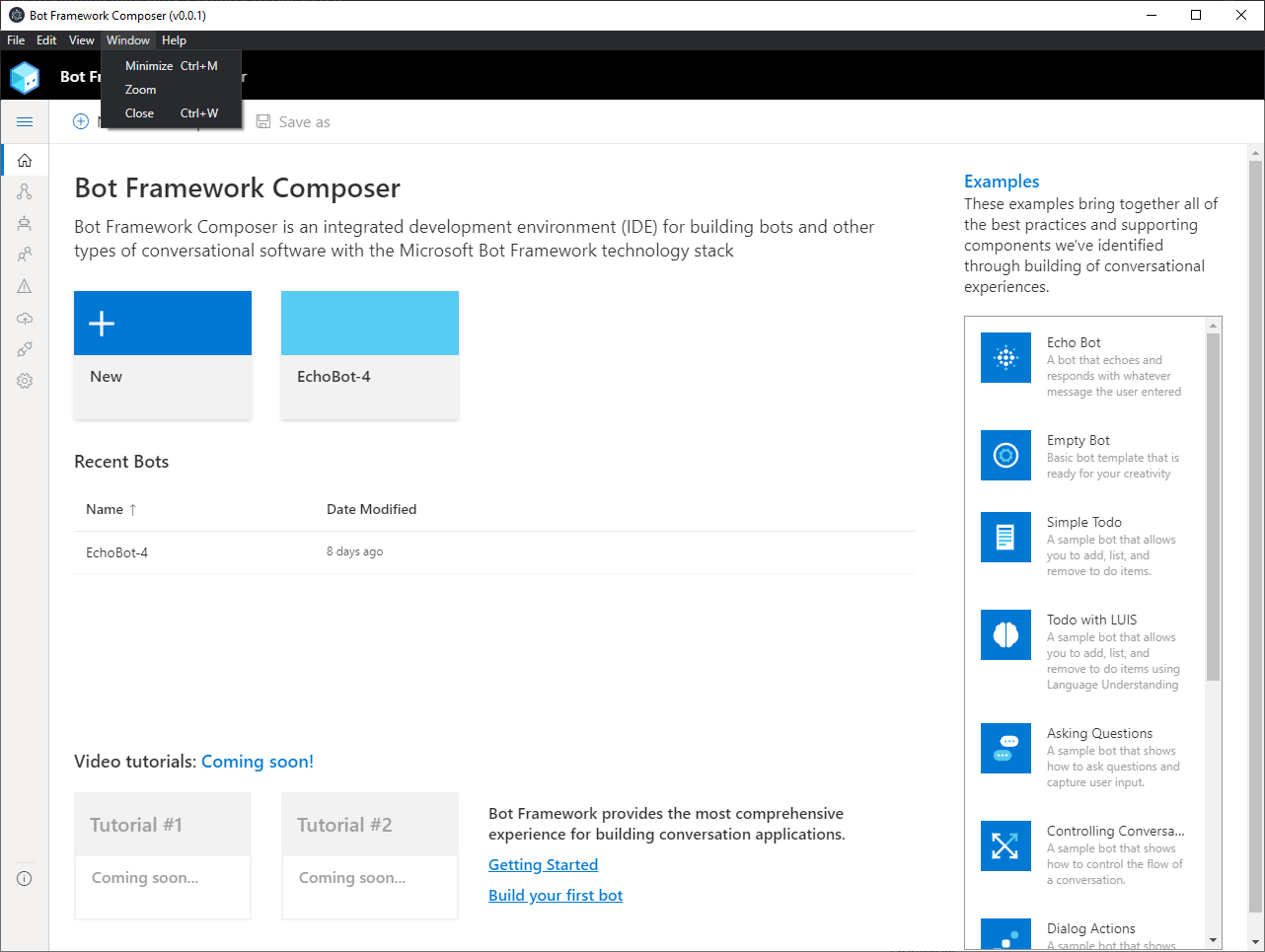
Task: Select the Asking Questions example title
Action: 1100,733
